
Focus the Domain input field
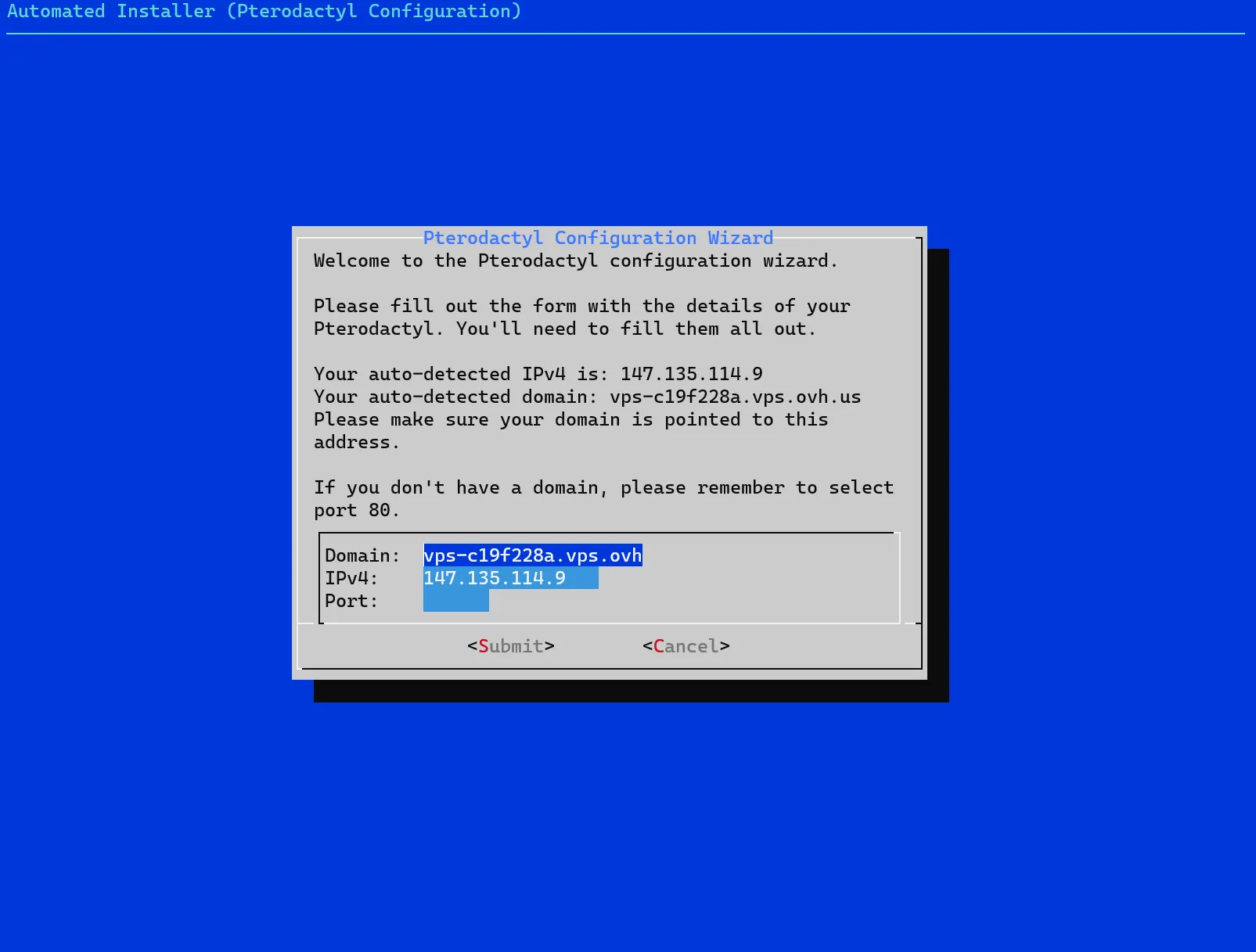coord(533,555)
